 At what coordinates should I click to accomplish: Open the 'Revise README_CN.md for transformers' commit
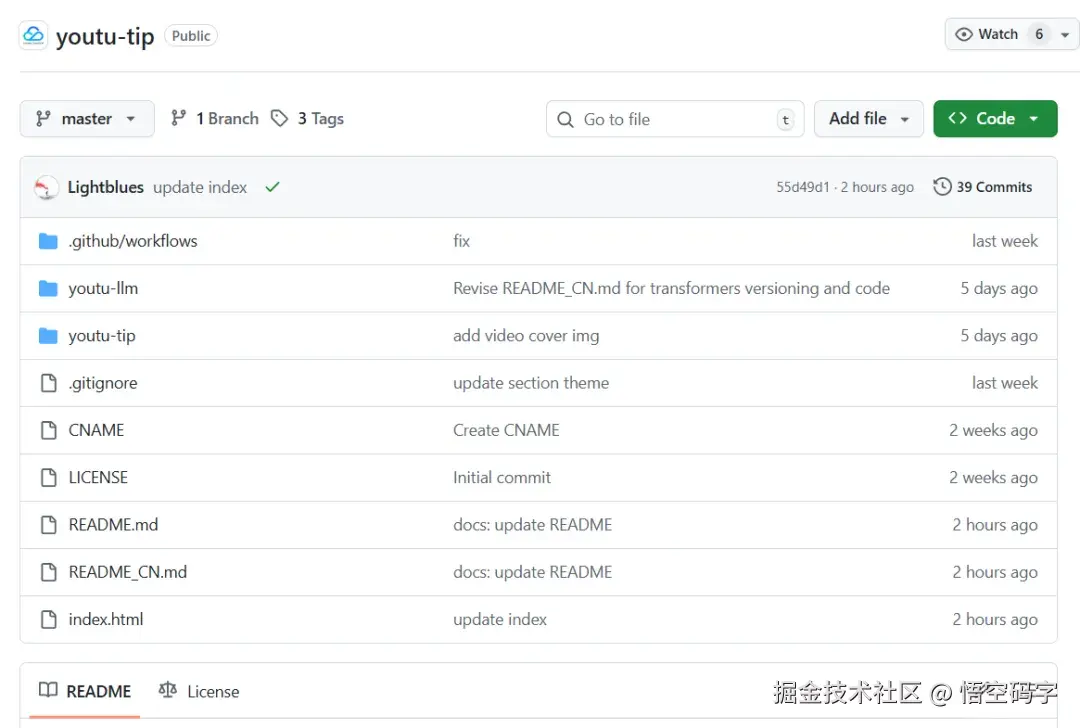pyautogui.click(x=672, y=289)
